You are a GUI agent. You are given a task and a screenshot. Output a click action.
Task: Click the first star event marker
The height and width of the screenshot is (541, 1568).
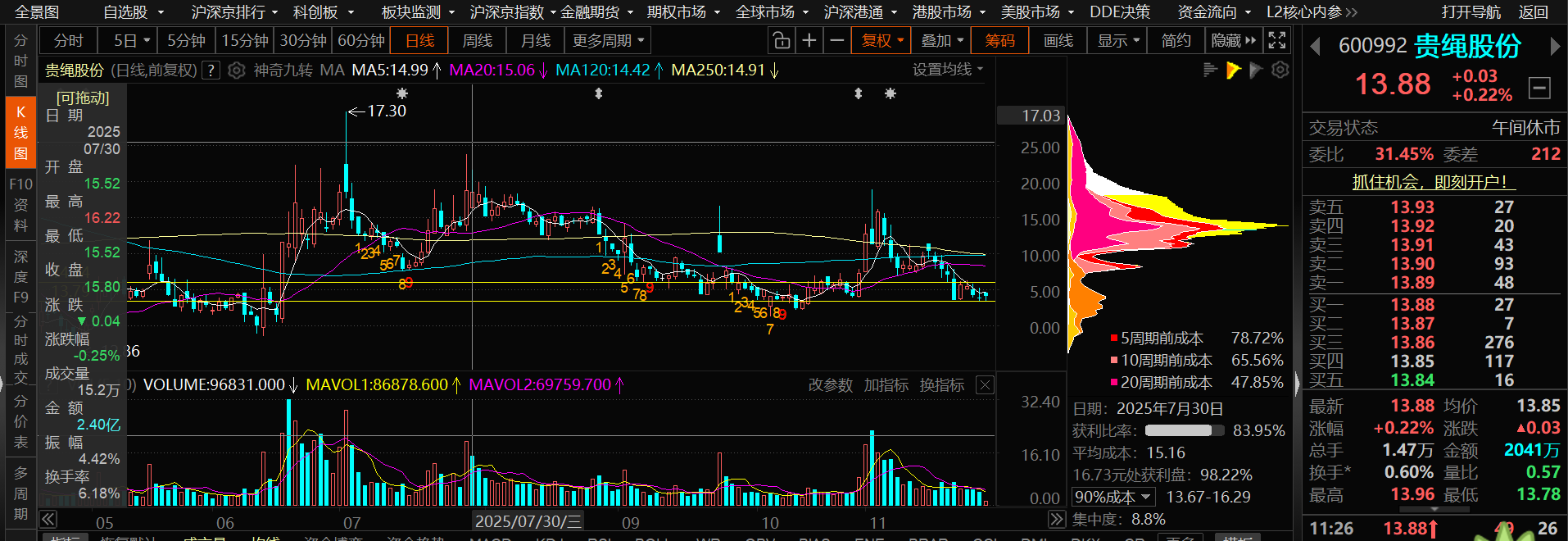point(401,93)
